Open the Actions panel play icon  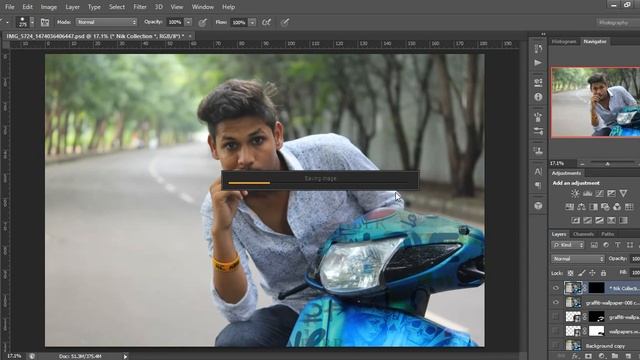(x=538, y=63)
